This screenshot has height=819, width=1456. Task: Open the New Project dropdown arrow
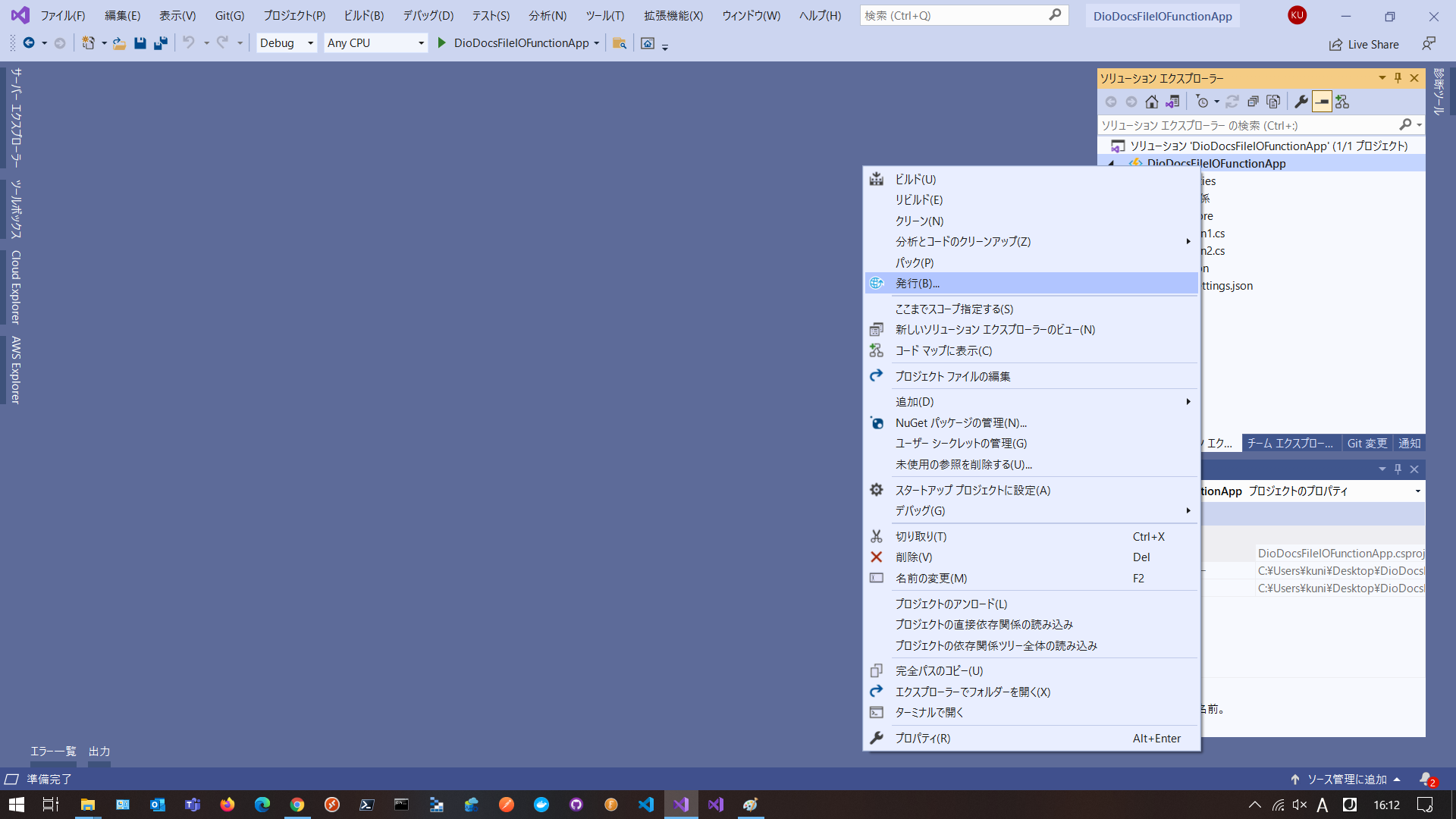(x=104, y=43)
